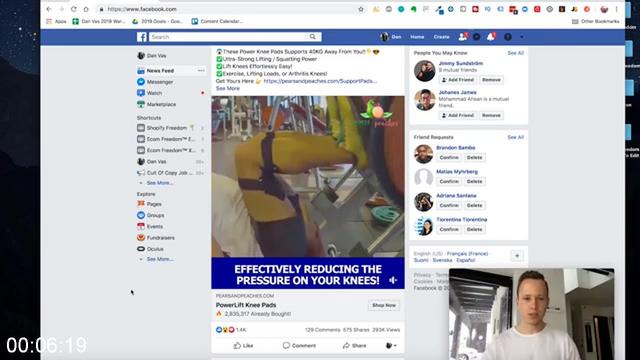The height and width of the screenshot is (360, 640).
Task: Open Oculus in Explore section
Action: tap(155, 249)
